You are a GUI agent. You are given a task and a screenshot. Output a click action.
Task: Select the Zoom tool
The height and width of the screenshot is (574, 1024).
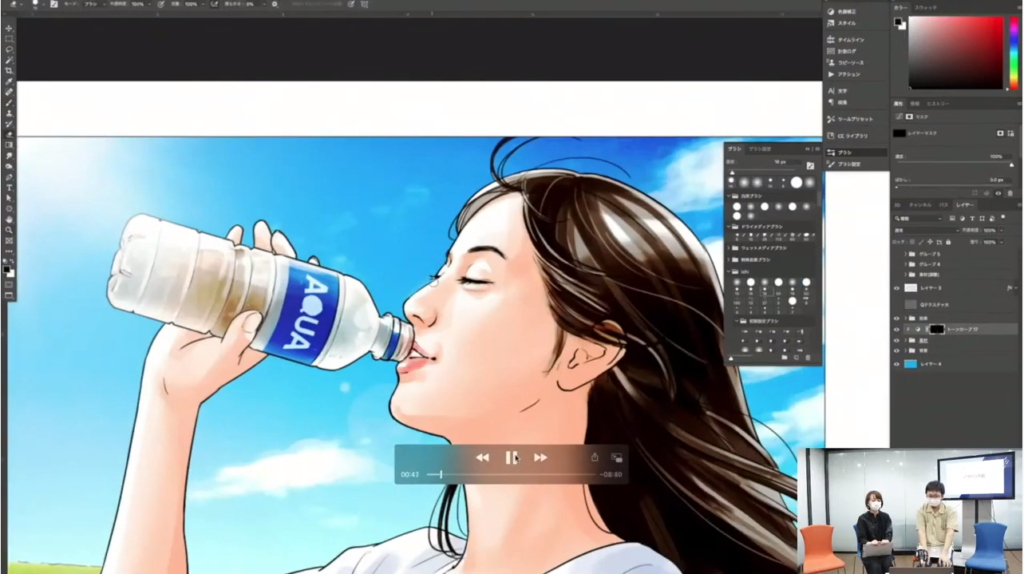coord(9,230)
